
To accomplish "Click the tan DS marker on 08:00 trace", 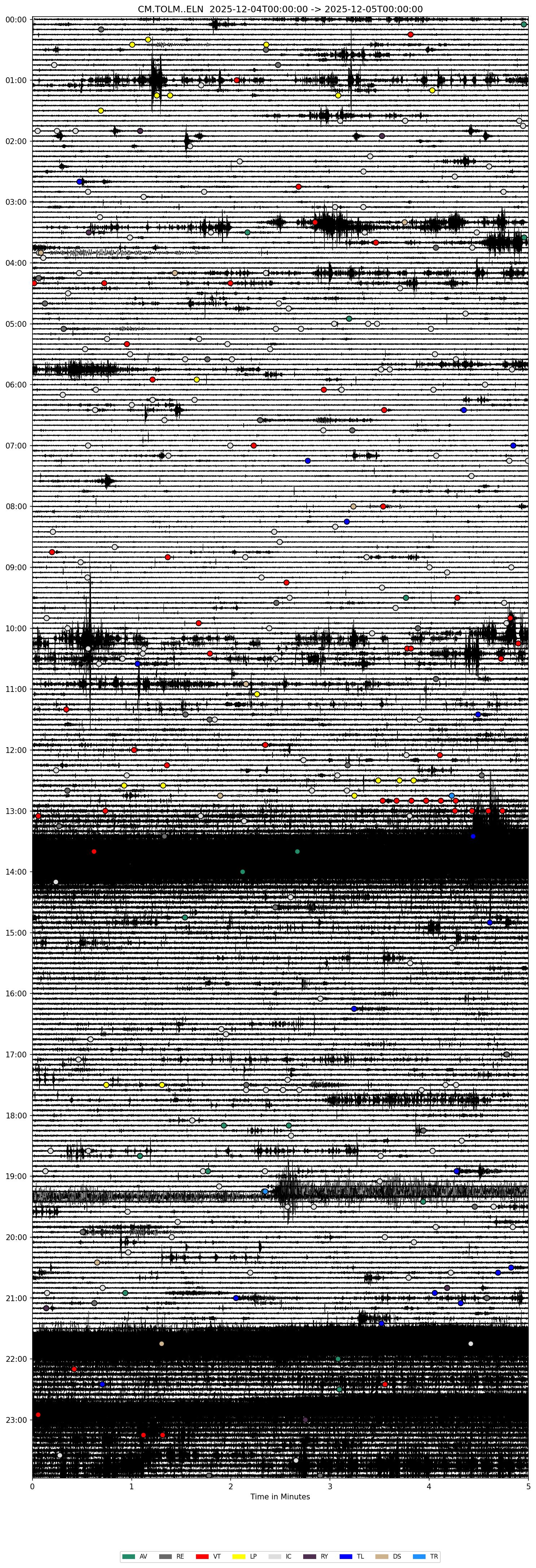I will point(353,506).
